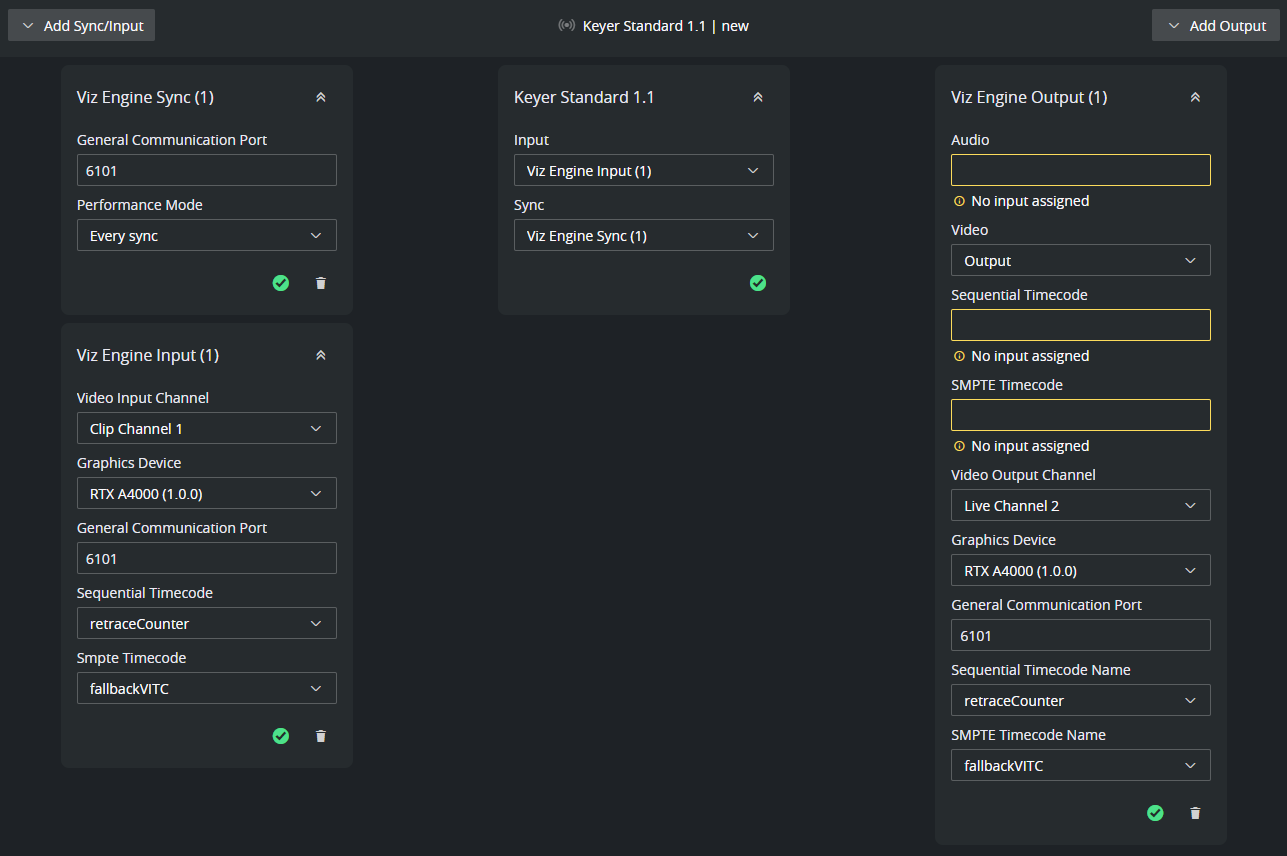
Task: Open Sequential Timecode dropdown in Viz Engine Input
Action: point(207,624)
